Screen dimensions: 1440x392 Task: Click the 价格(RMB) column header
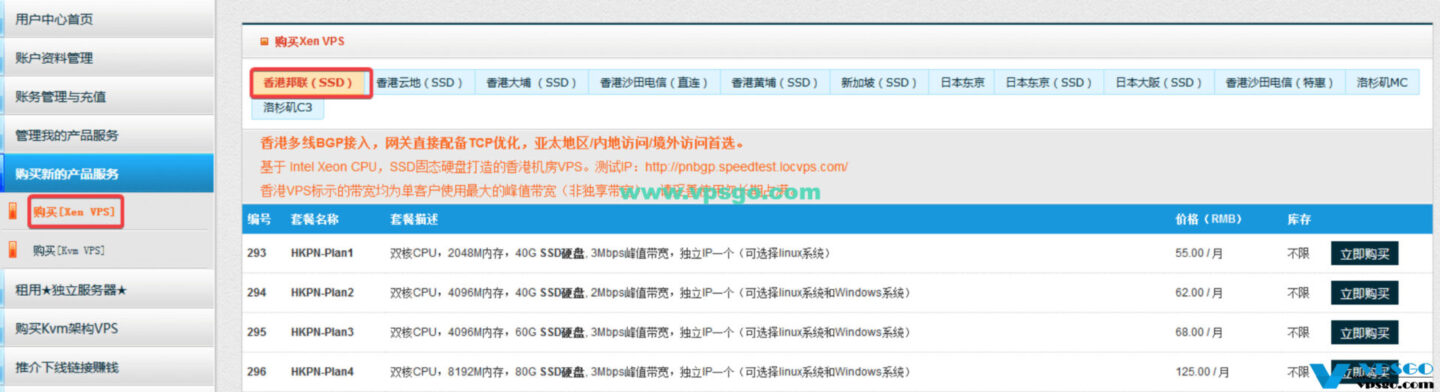point(1208,219)
